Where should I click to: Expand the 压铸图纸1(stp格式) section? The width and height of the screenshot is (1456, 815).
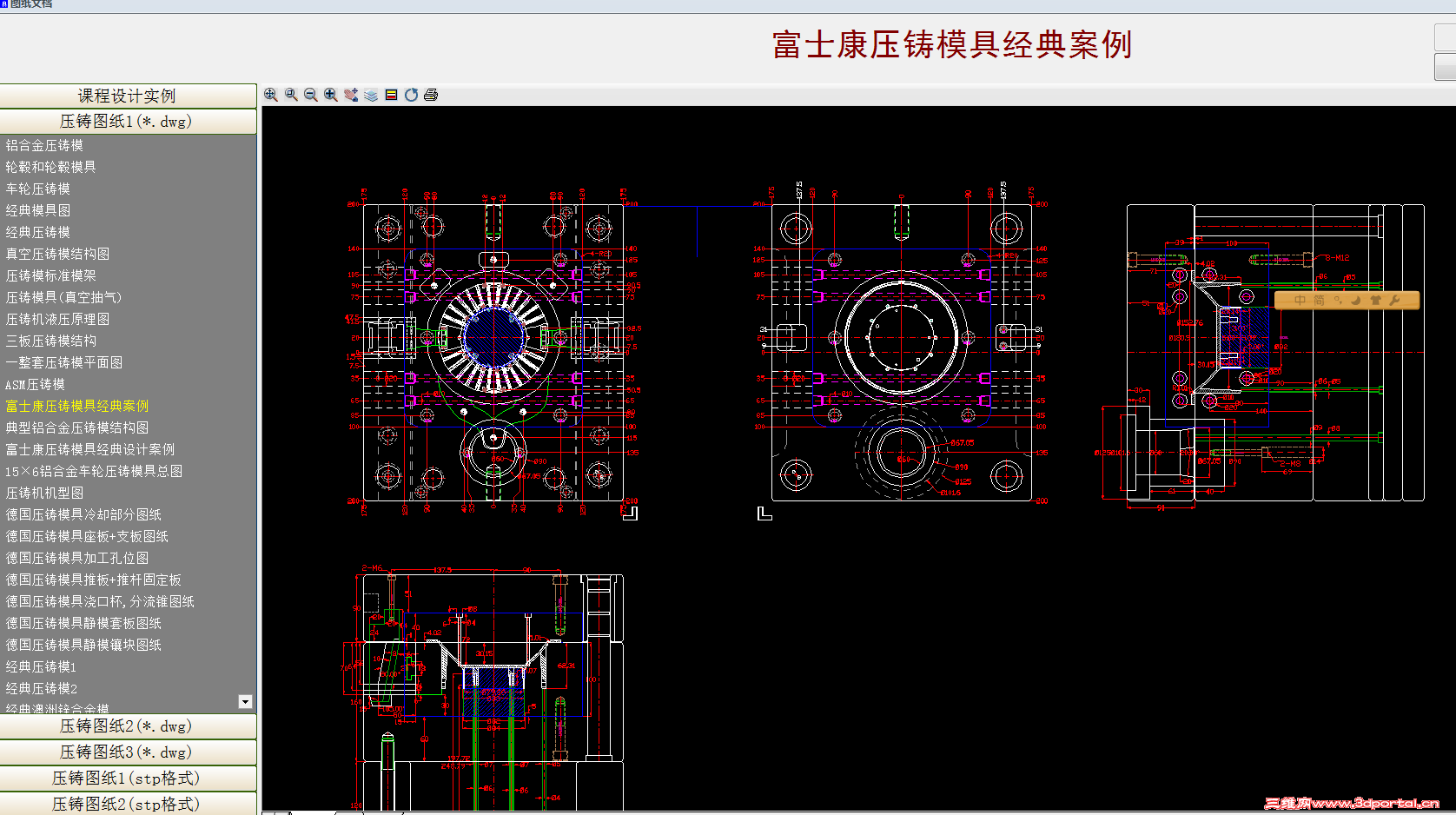point(128,779)
